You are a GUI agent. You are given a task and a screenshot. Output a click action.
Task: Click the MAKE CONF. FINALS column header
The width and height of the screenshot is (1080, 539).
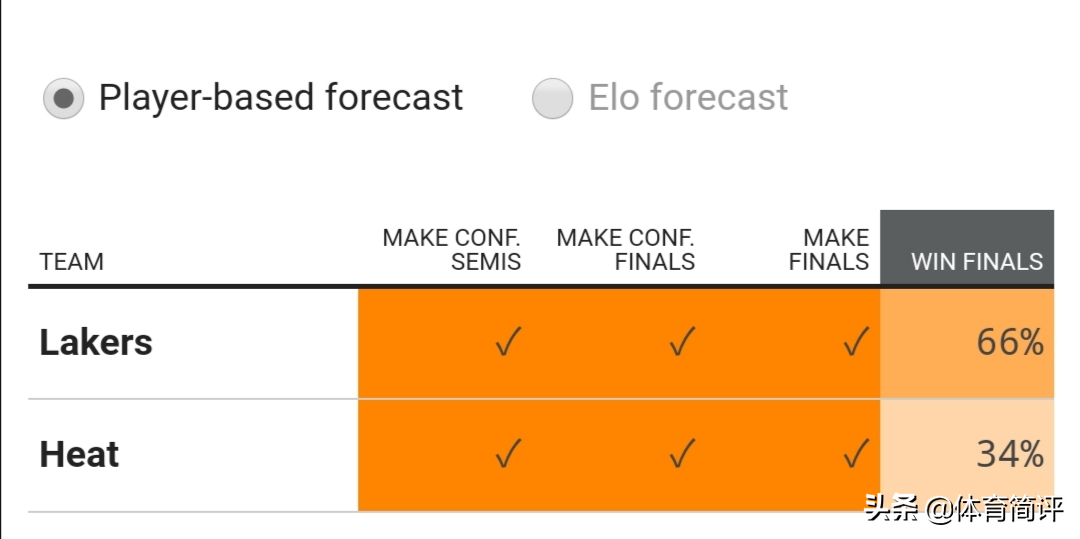click(x=626, y=250)
